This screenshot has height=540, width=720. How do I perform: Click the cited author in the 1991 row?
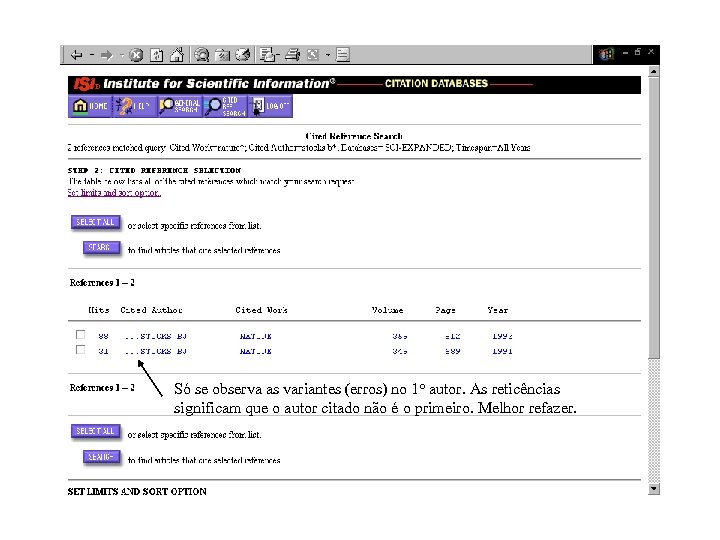point(156,351)
